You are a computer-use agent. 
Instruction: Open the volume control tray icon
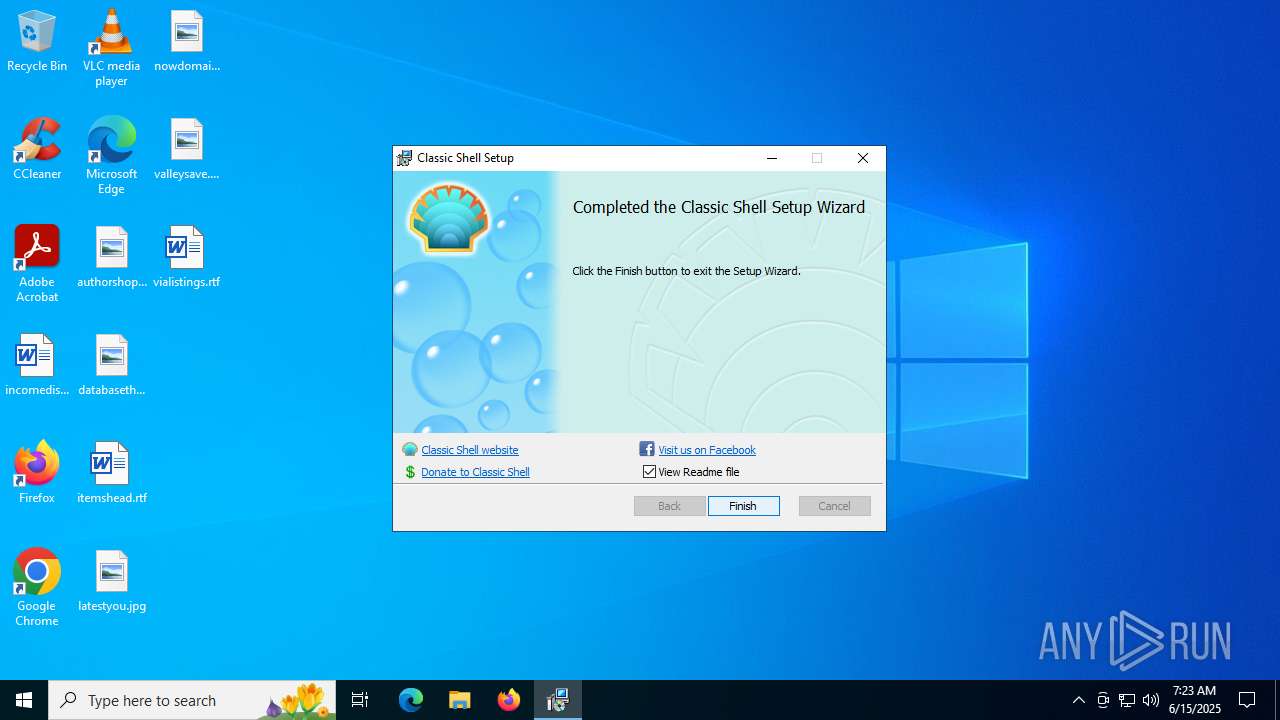click(1151, 700)
